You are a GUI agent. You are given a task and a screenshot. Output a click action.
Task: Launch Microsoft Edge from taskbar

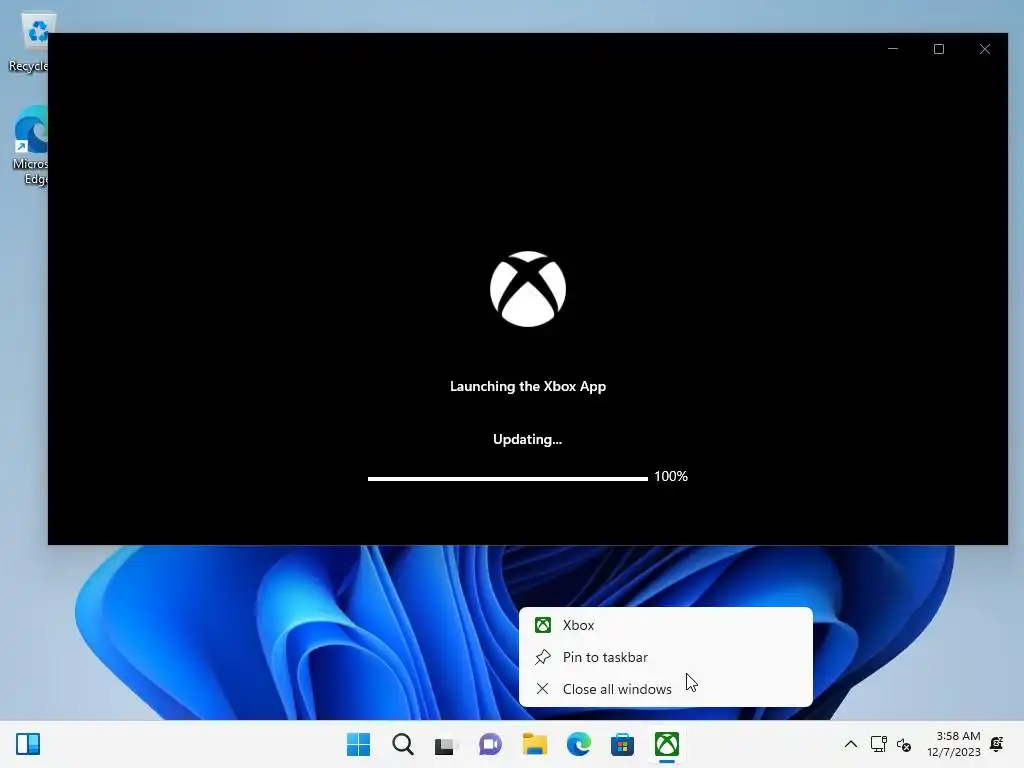(x=579, y=744)
